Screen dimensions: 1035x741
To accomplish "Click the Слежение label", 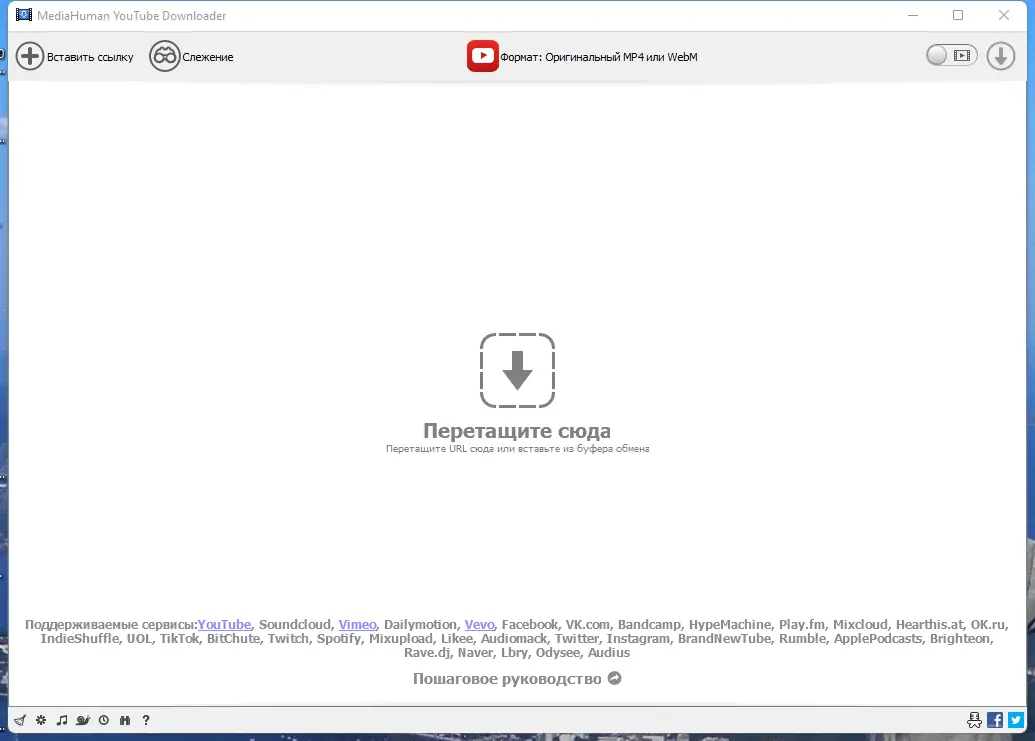I will tap(208, 57).
